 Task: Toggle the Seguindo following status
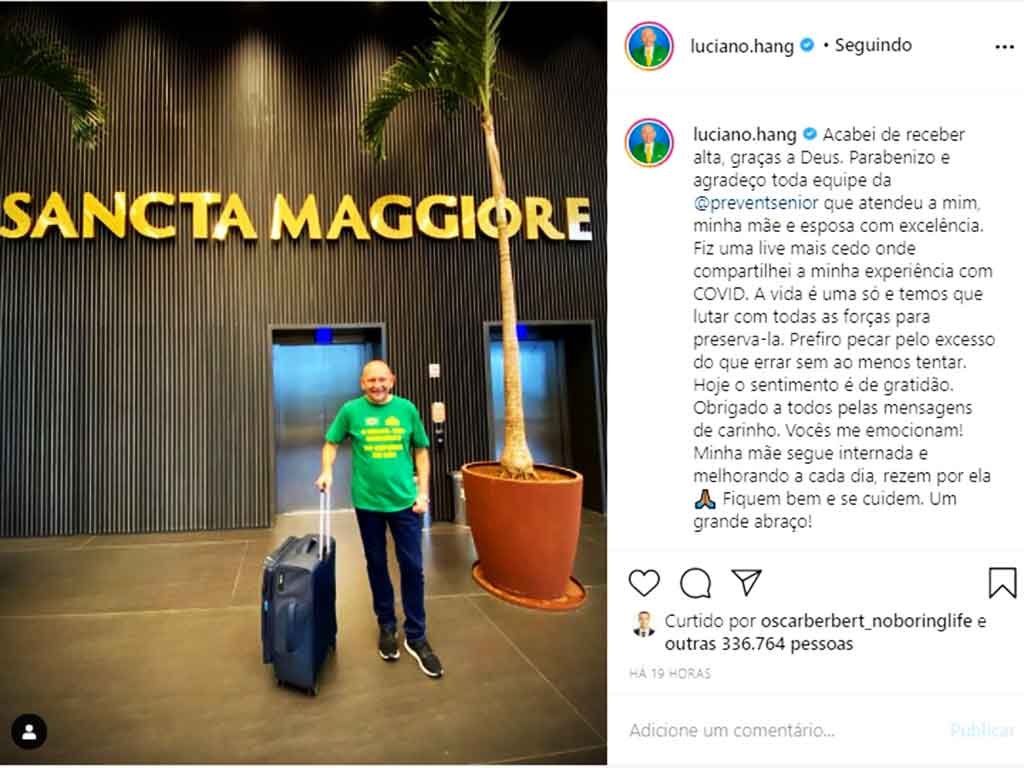click(x=873, y=45)
